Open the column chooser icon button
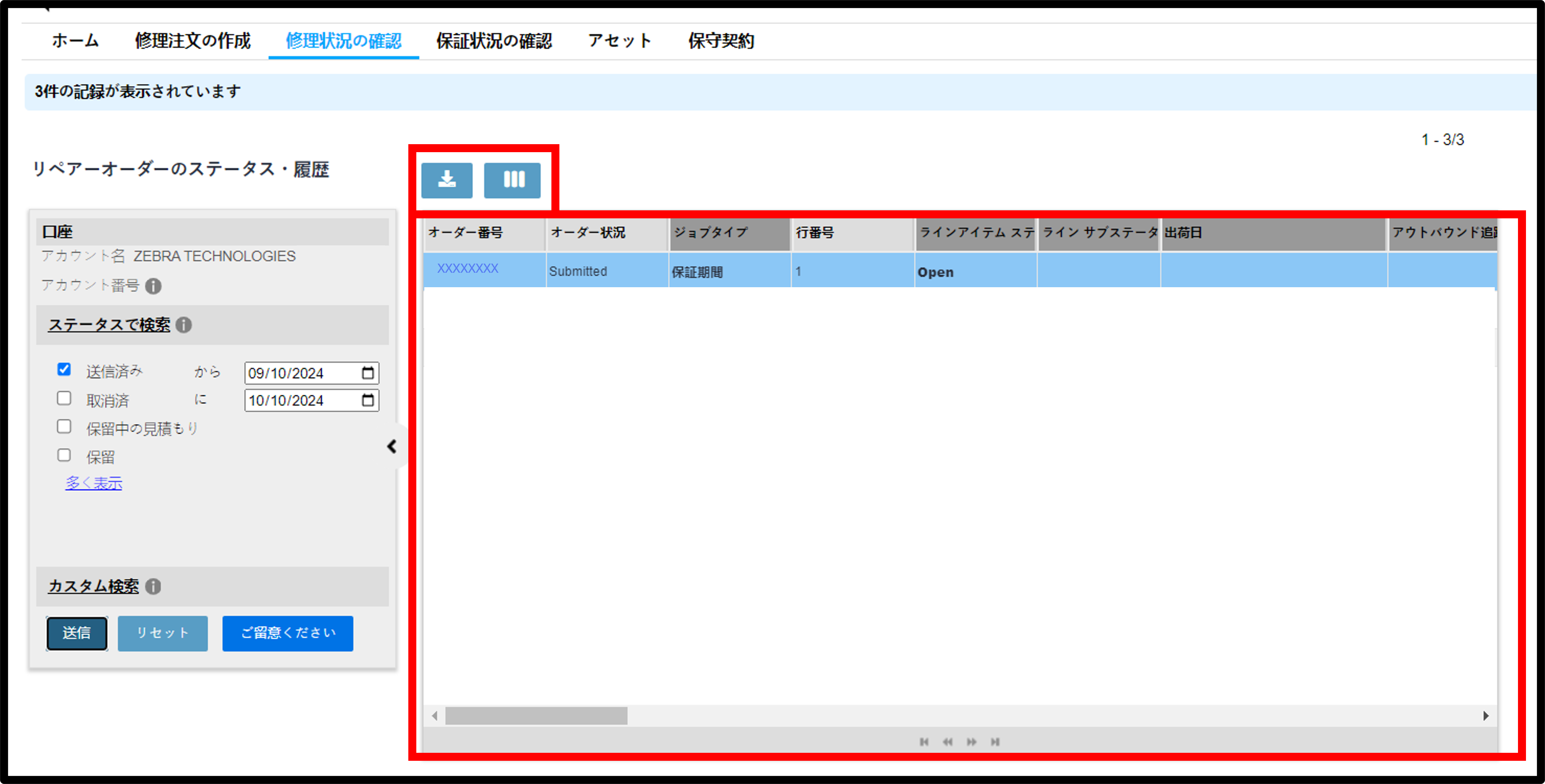This screenshot has width=1545, height=784. click(512, 180)
